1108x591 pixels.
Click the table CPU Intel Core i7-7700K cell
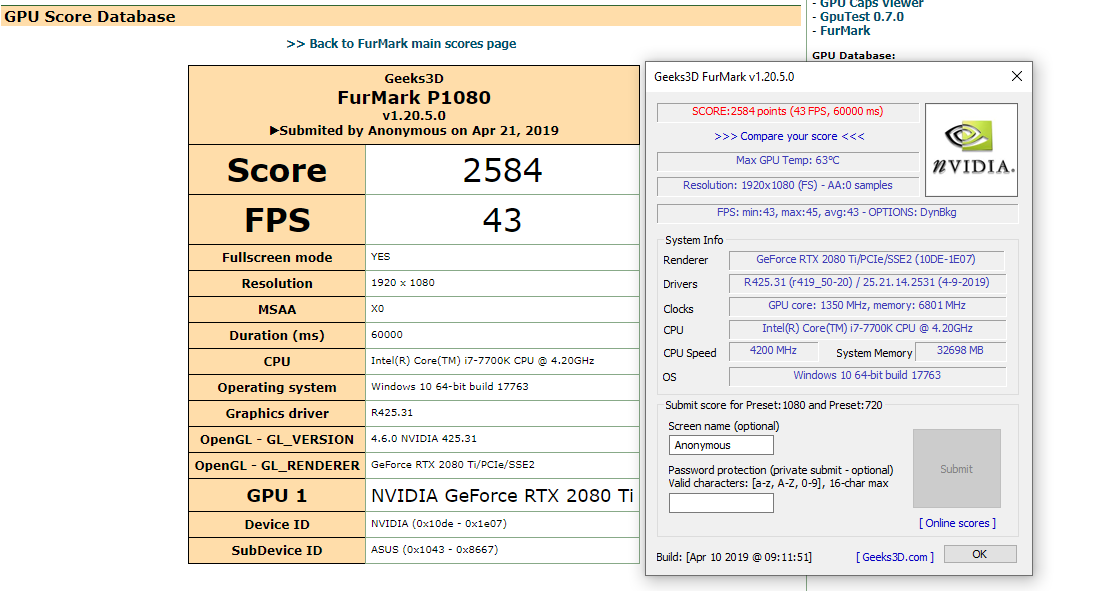click(x=502, y=361)
